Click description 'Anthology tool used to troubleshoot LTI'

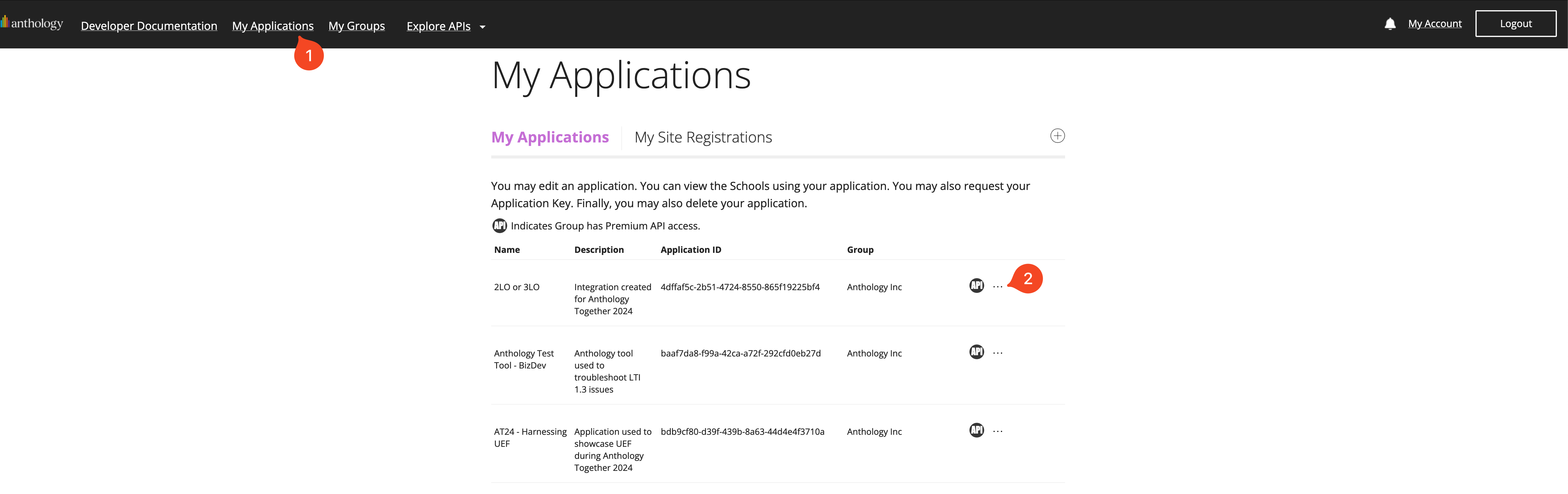click(608, 371)
